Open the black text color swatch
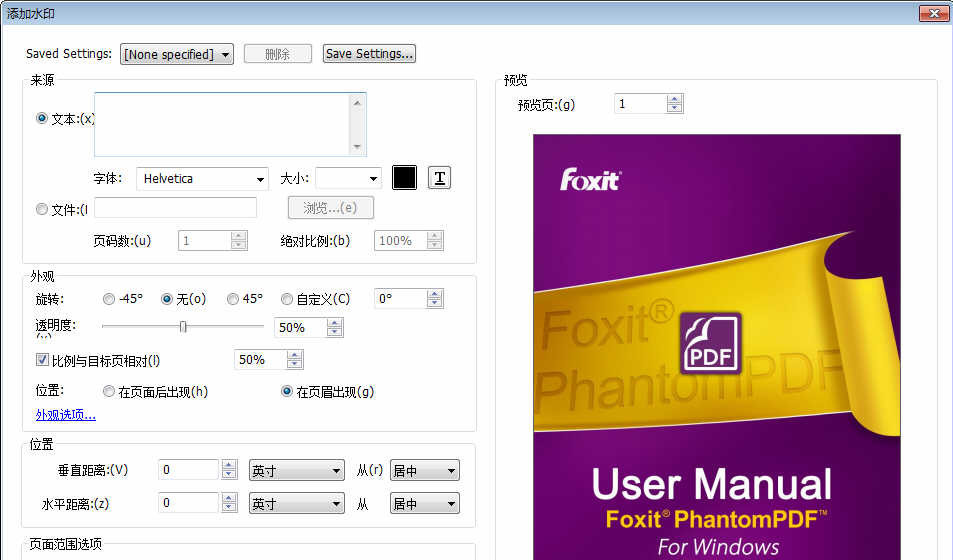 [404, 178]
